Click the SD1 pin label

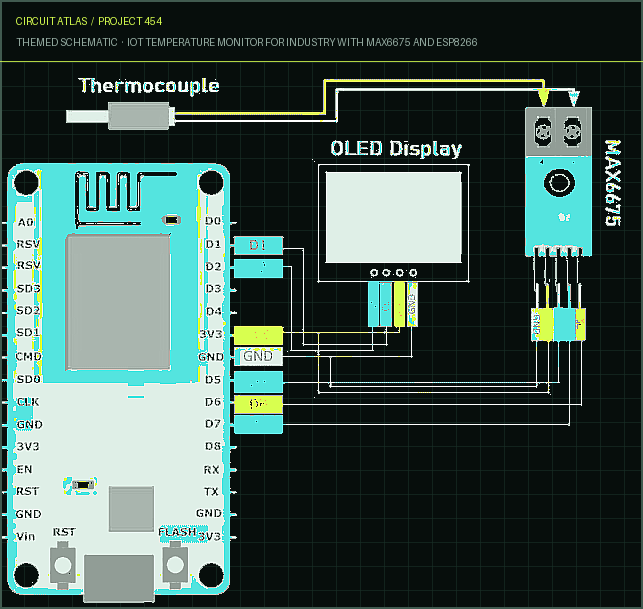coord(28,332)
